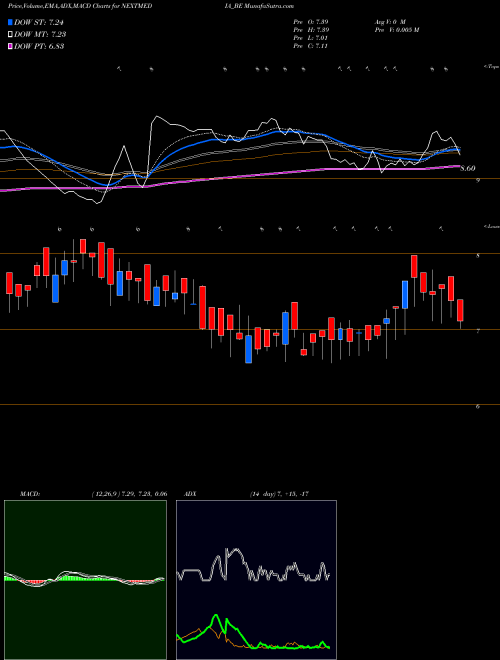
Task: Click the price axis label '6' on the candlestick chart
Action: tap(478, 407)
